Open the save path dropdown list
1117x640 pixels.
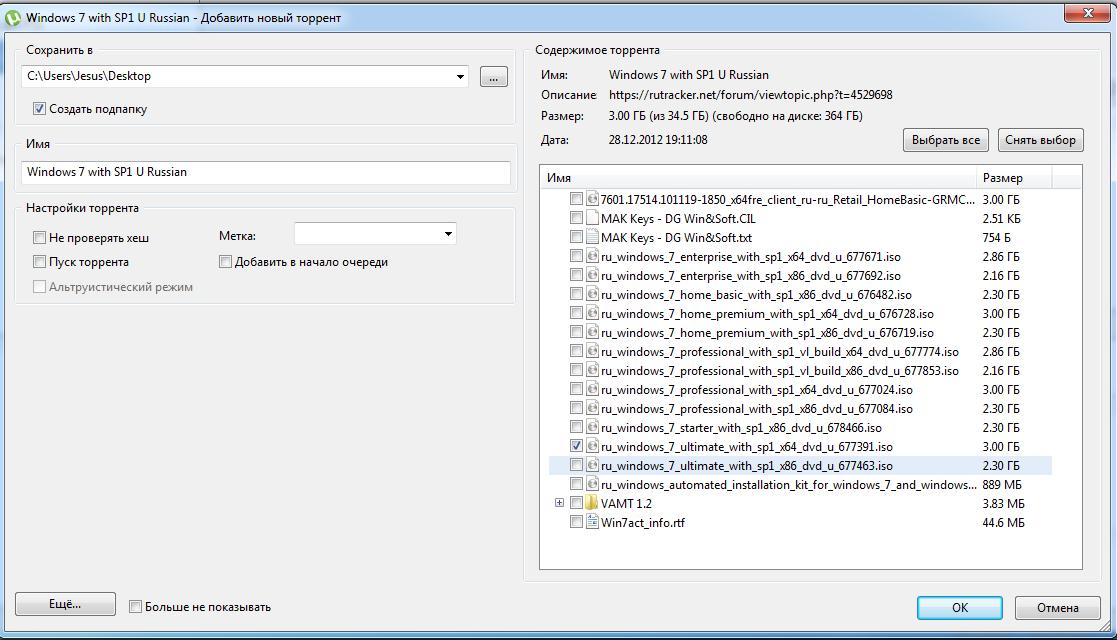click(460, 77)
